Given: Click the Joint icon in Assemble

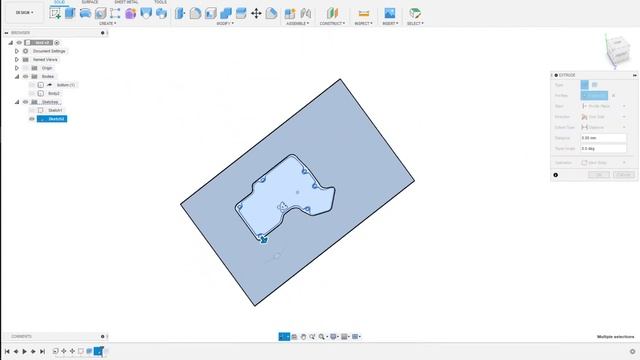Looking at the screenshot, I should 305,13.
